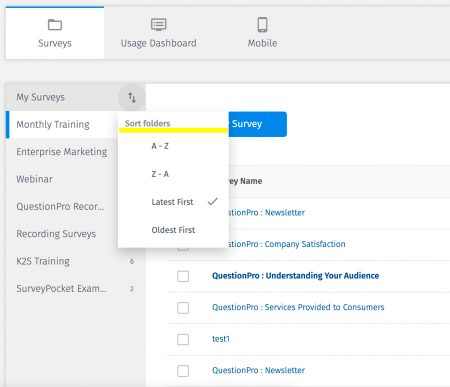Open QuestionPro : Company Satisfaction survey
This screenshot has height=387, width=450.
[287, 244]
